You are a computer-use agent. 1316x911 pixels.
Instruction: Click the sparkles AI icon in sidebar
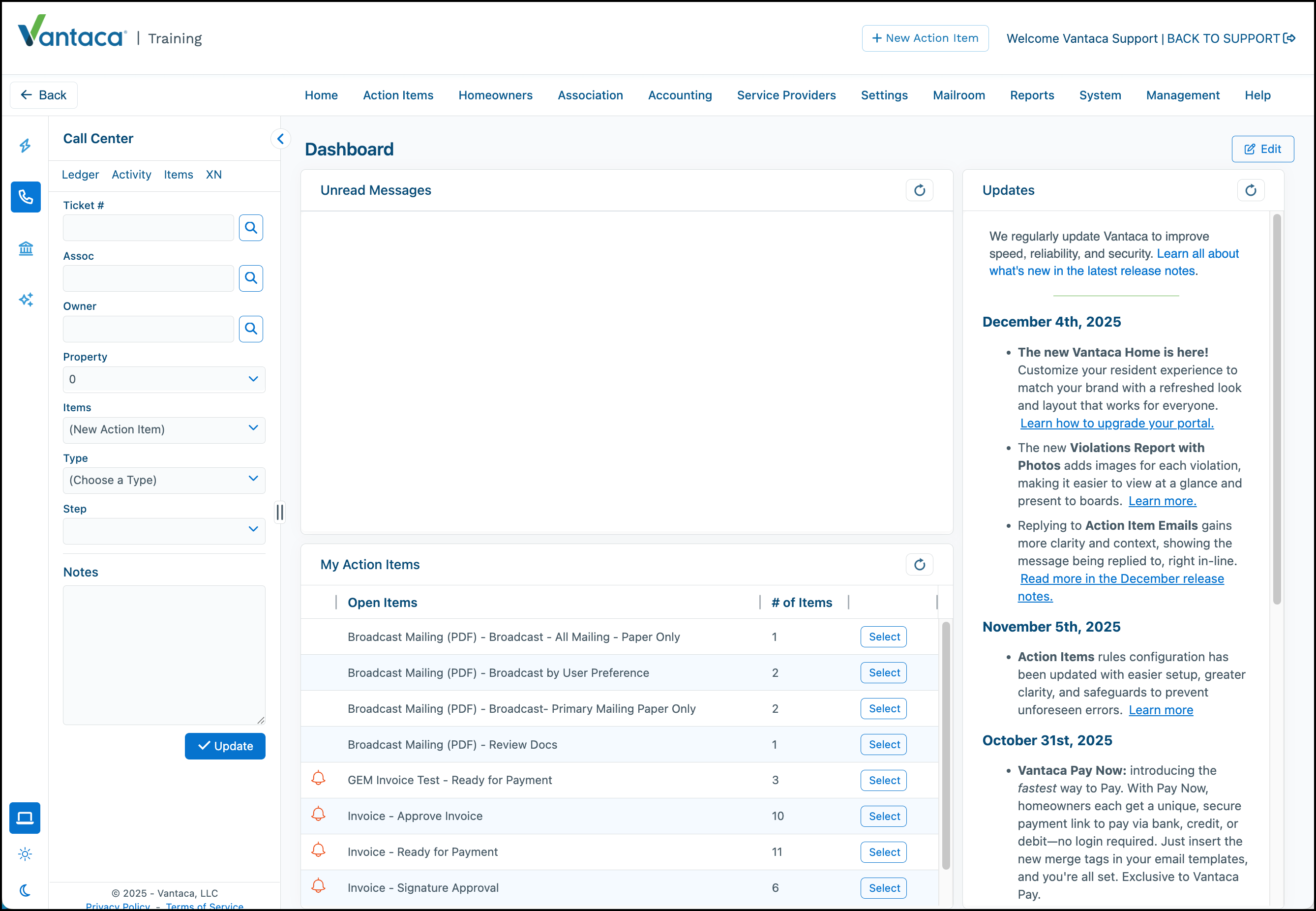click(26, 299)
